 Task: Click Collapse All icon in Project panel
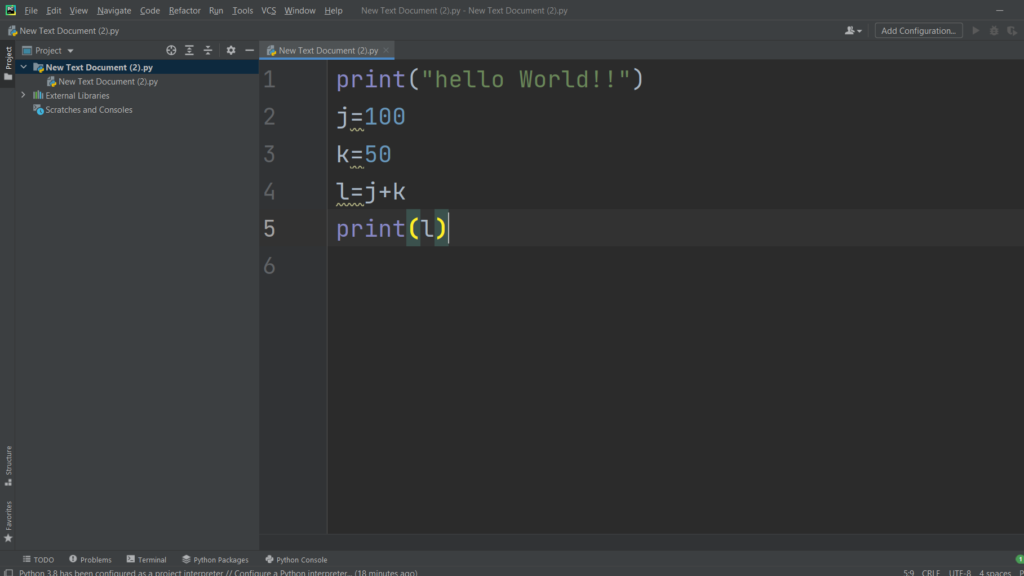pos(208,50)
